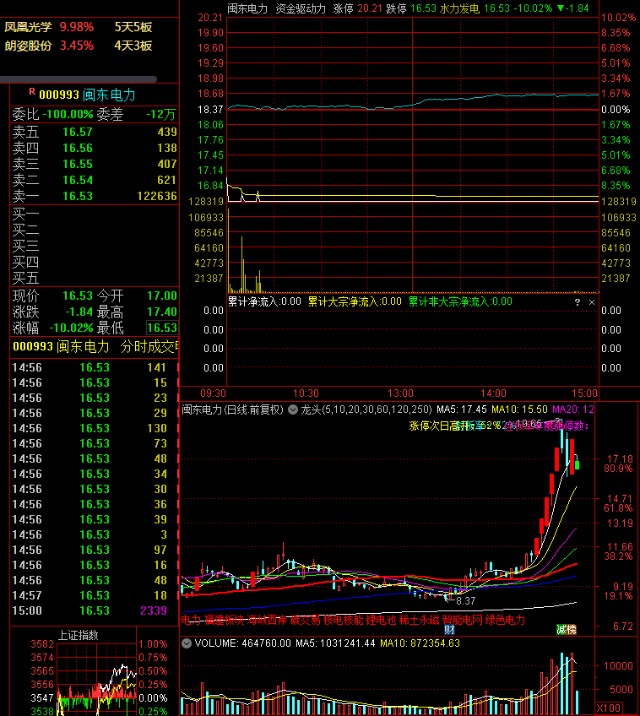Click the 减榜 marker under the K-line chart
640x716 pixels.
pyautogui.click(x=567, y=630)
